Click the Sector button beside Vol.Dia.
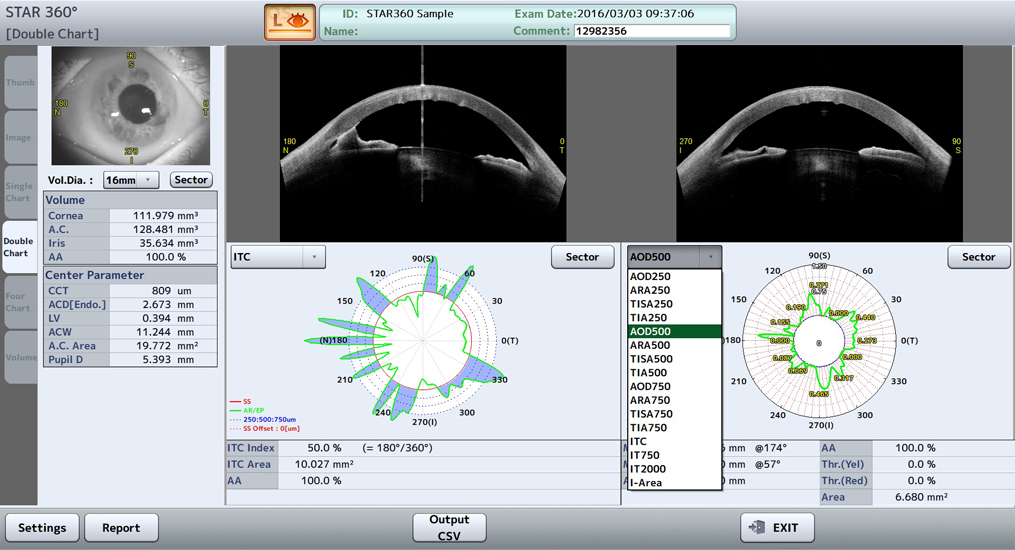1015x550 pixels. (190, 180)
